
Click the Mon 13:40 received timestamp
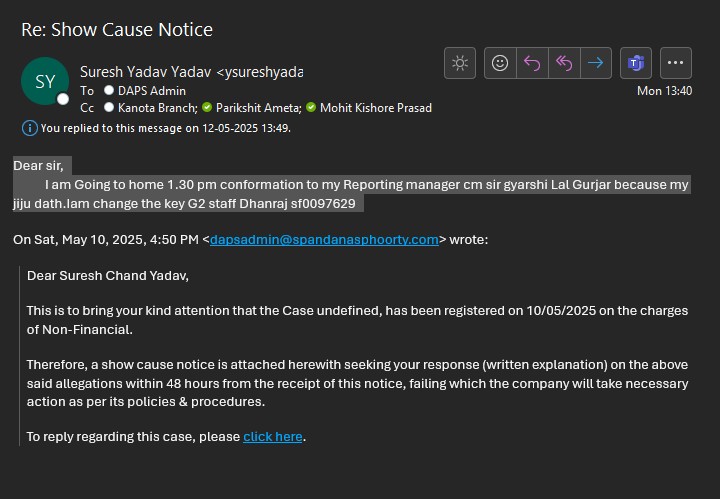click(x=664, y=90)
